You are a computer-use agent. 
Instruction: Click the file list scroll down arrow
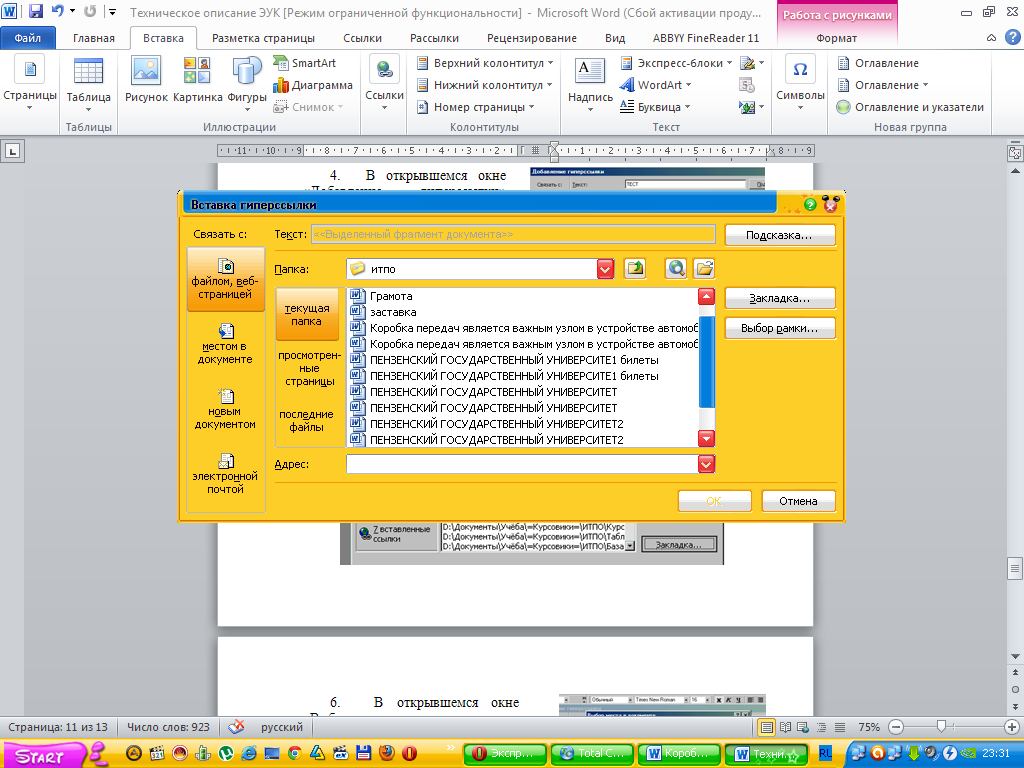(x=707, y=438)
